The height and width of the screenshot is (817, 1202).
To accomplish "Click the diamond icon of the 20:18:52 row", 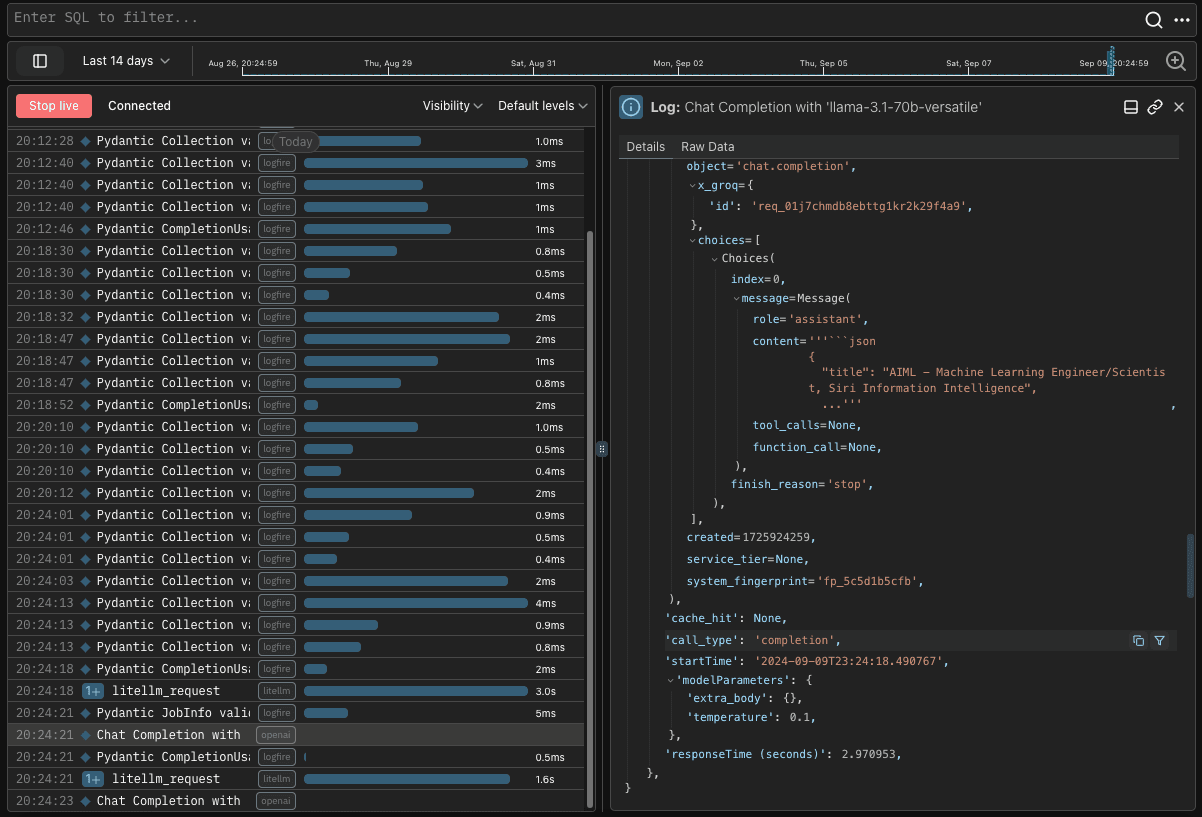I will click(86, 405).
